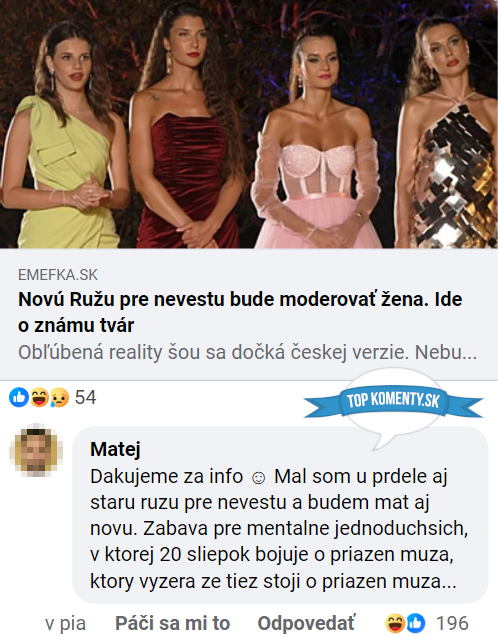Open the comment reactions count 196
498x637 pixels.
click(x=452, y=623)
